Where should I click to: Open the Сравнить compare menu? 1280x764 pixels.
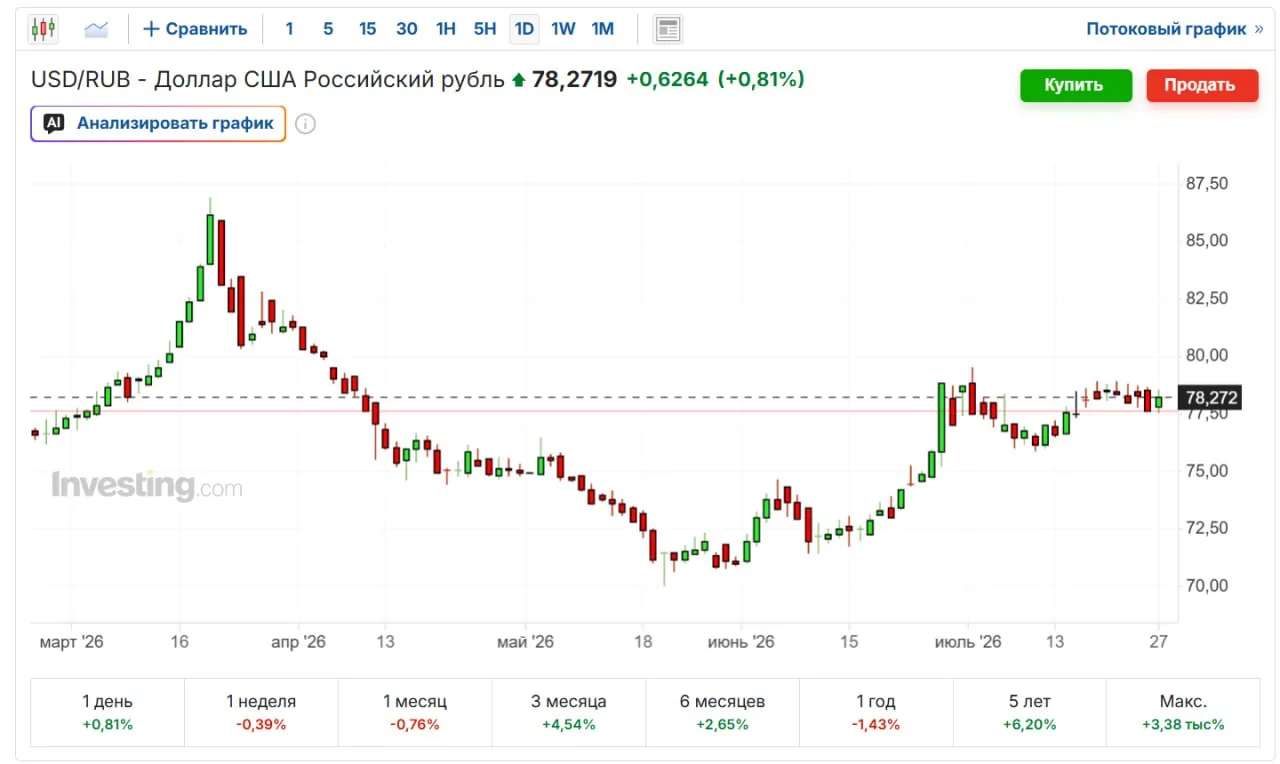[195, 29]
